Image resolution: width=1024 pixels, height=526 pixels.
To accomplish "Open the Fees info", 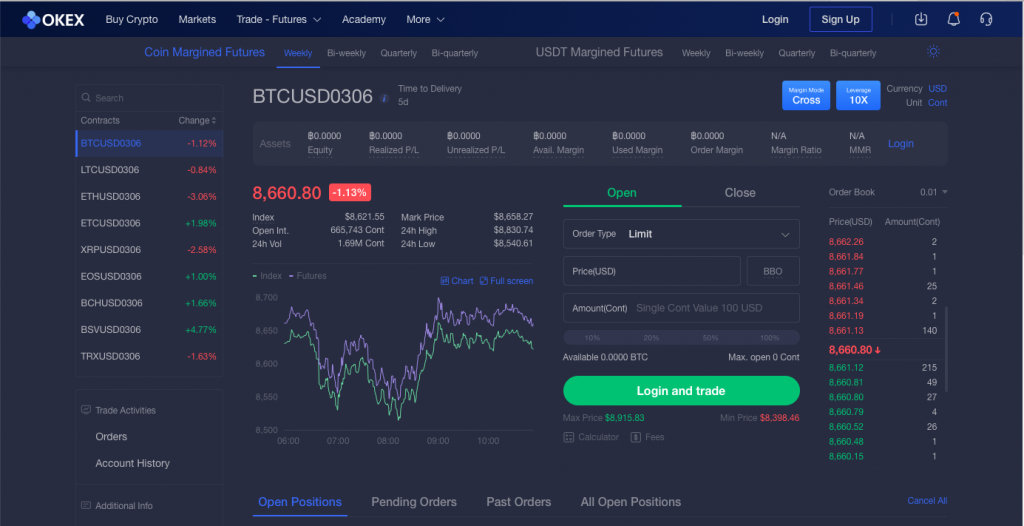I will point(648,437).
